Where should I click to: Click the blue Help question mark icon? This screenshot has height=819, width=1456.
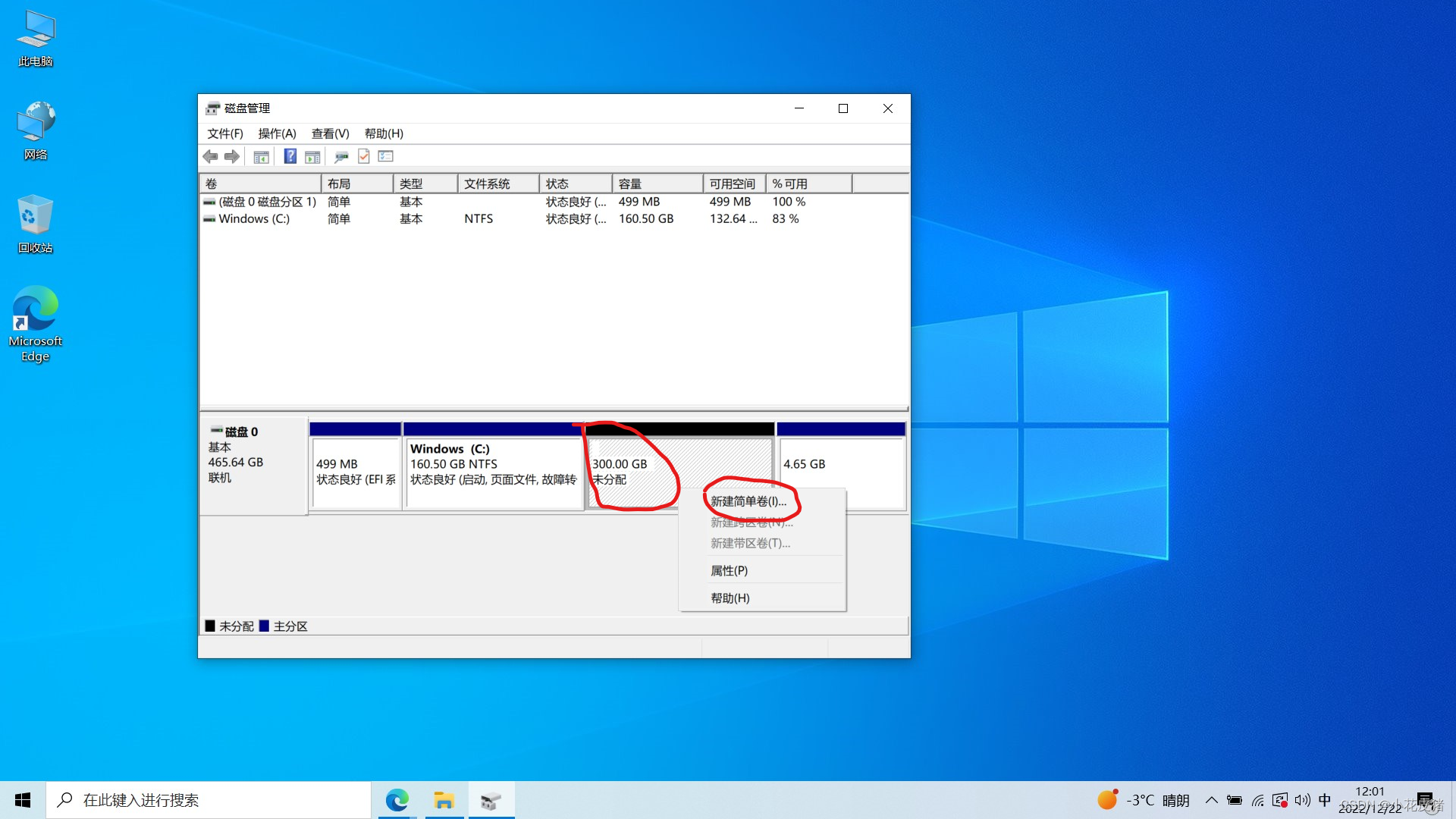[x=290, y=156]
